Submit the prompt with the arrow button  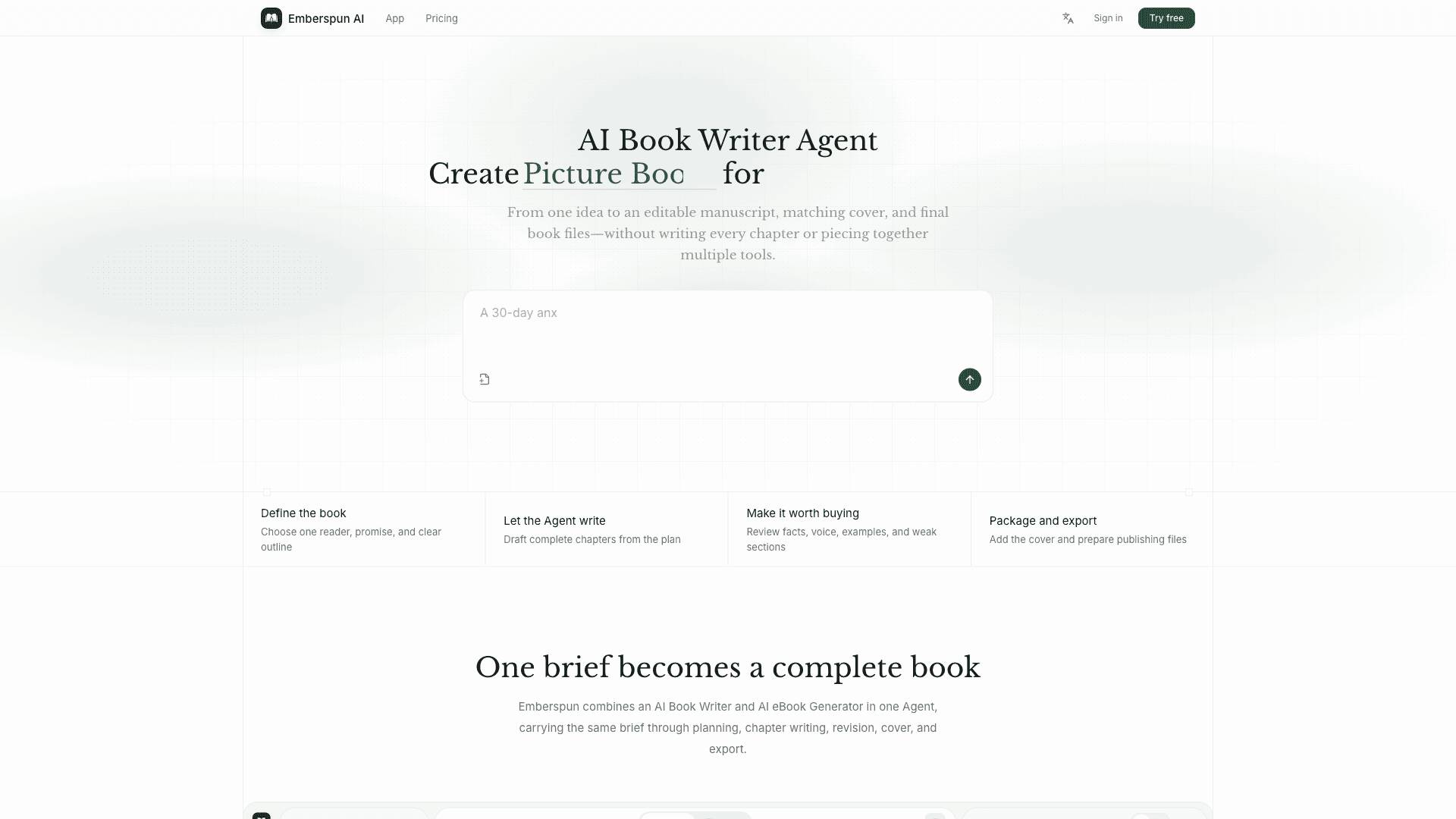click(x=969, y=379)
